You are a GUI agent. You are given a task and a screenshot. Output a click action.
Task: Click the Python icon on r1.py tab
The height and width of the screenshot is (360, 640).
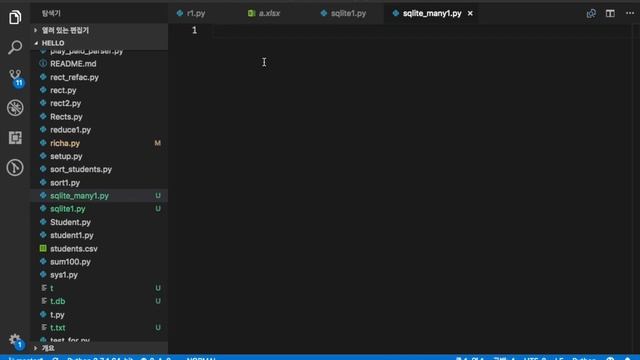tap(180, 13)
